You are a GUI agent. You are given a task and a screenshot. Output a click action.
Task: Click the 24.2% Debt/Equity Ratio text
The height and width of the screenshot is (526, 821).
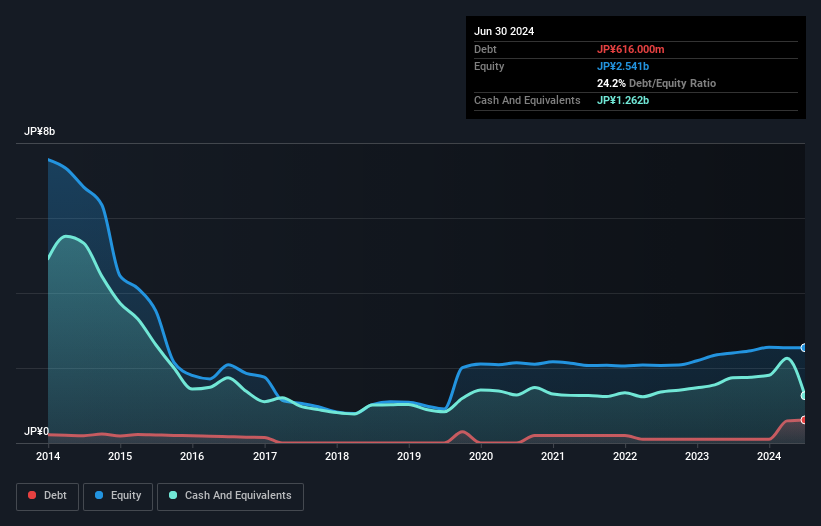(656, 83)
